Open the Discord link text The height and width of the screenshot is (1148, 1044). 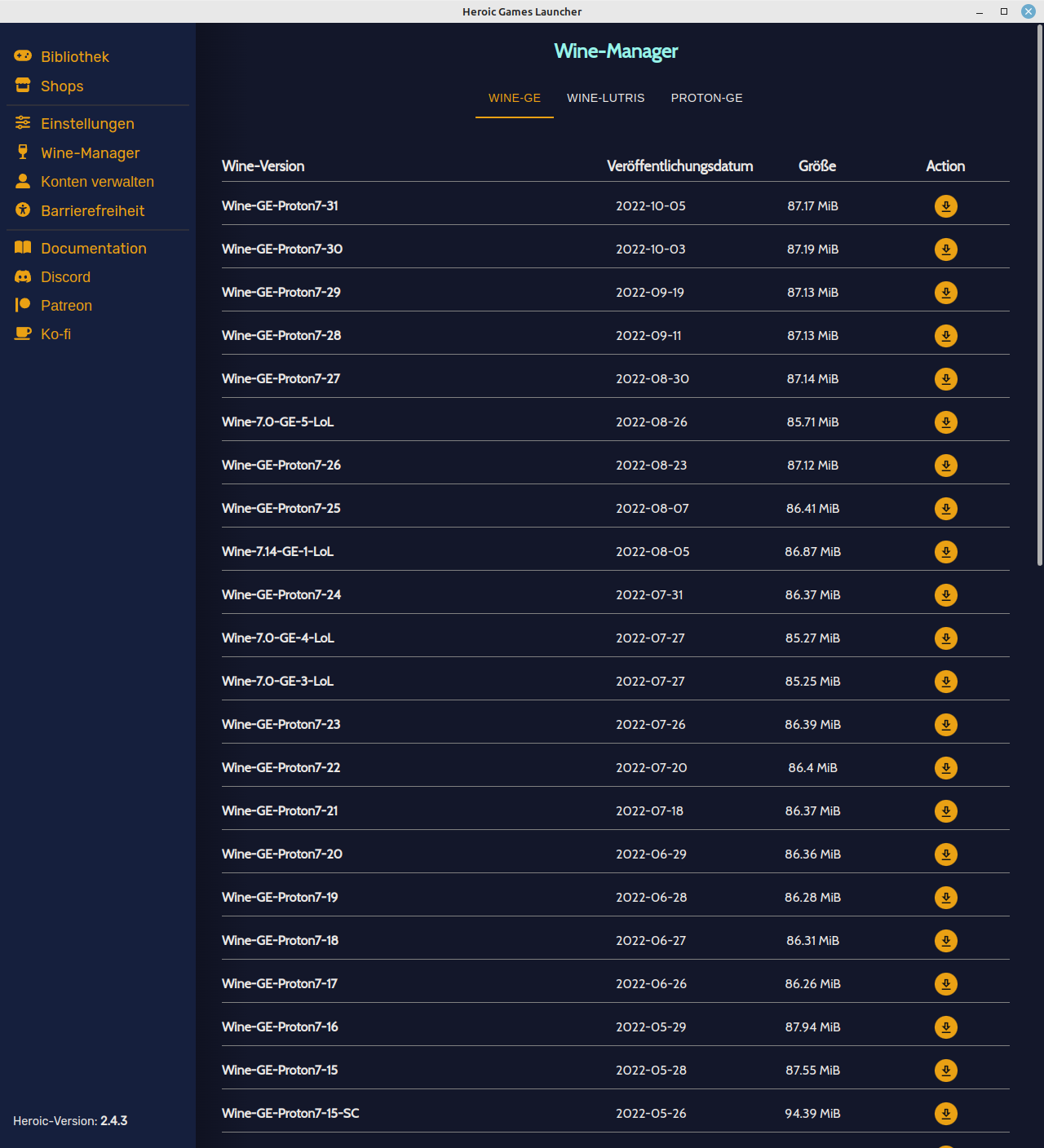(65, 277)
